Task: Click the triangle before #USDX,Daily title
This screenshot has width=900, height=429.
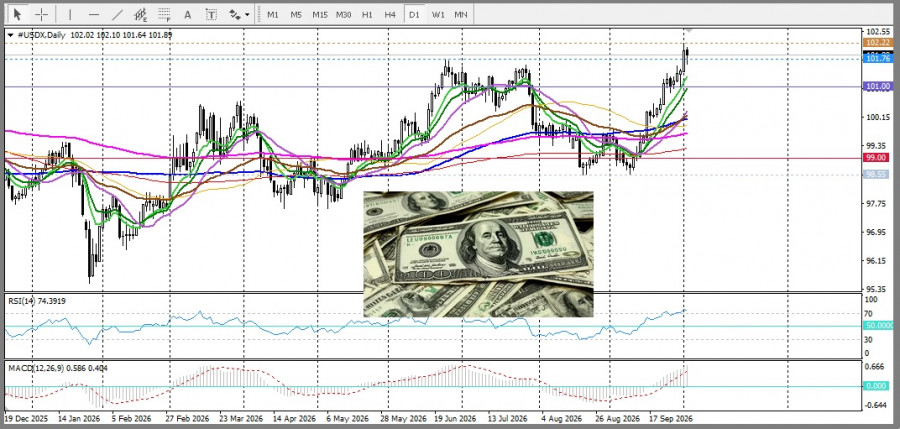Action: (10, 35)
